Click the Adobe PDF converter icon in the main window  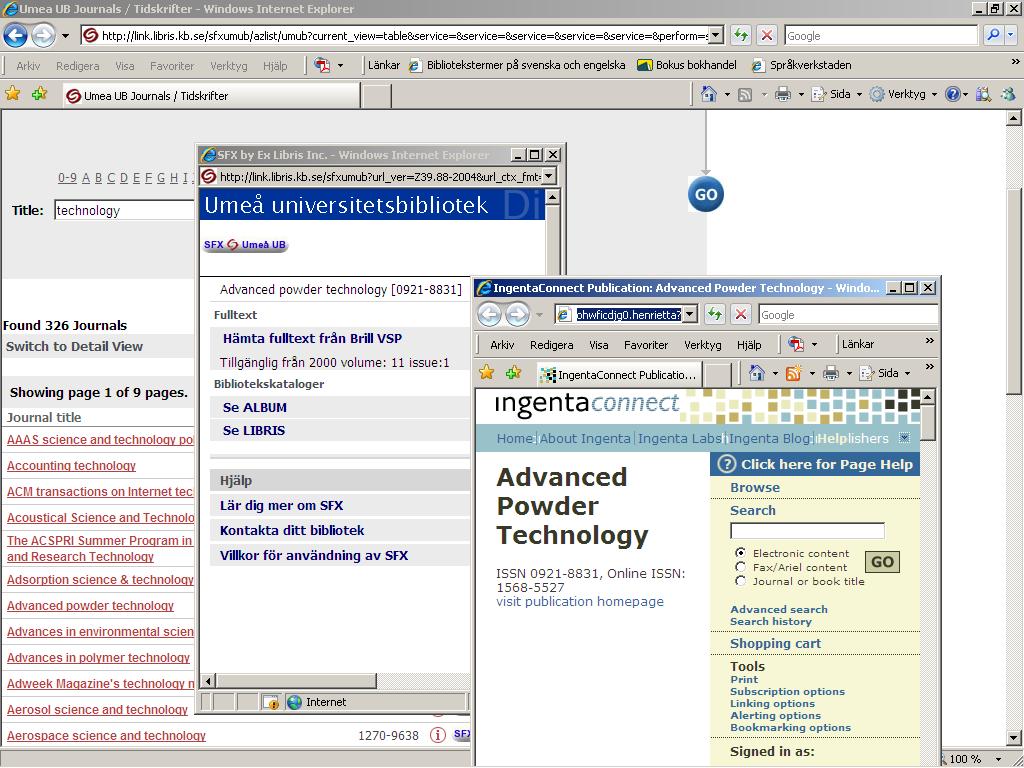click(x=322, y=65)
